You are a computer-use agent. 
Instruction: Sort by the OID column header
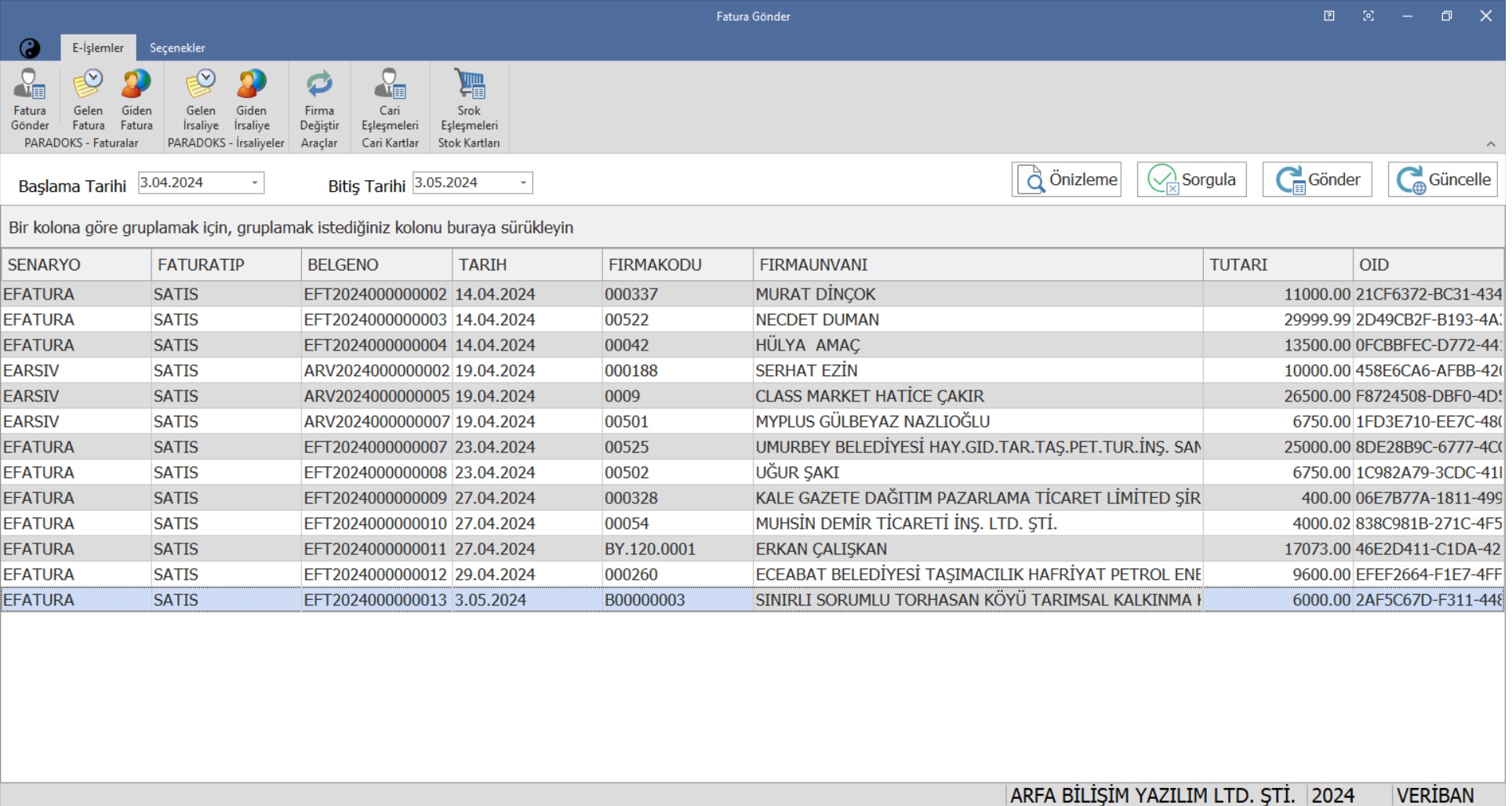[1429, 265]
